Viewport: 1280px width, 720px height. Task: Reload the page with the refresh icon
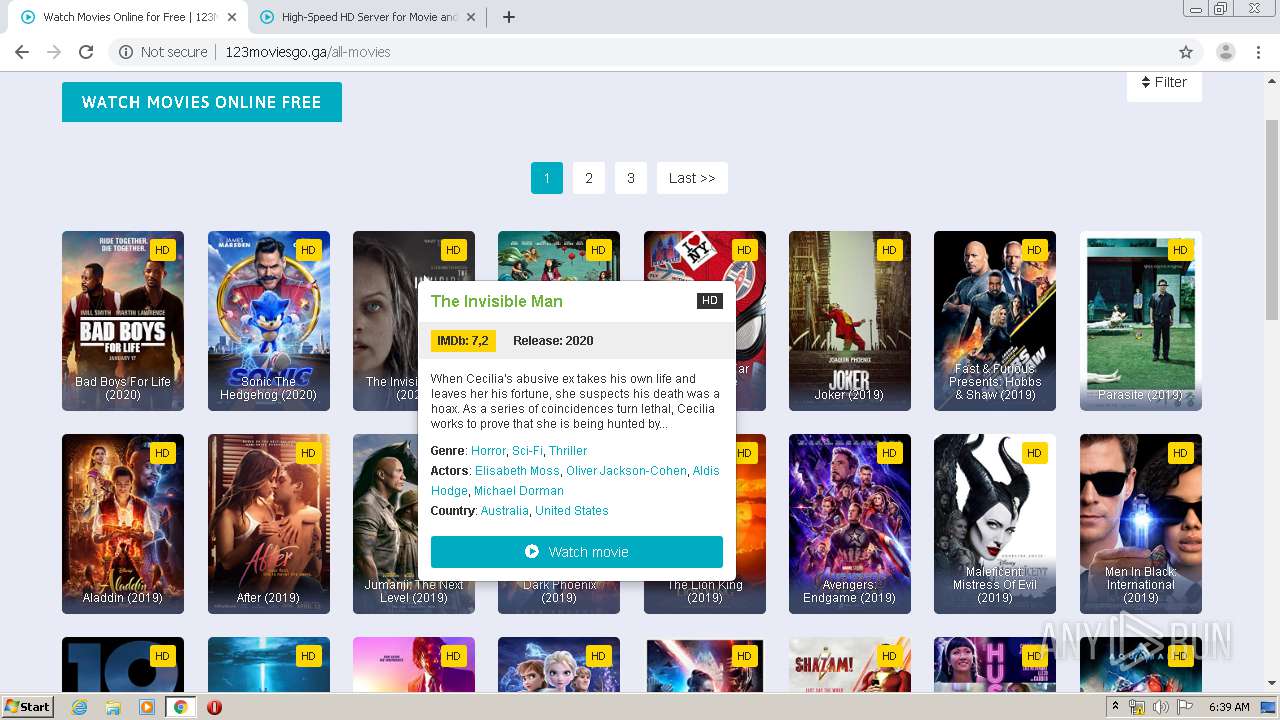86,52
